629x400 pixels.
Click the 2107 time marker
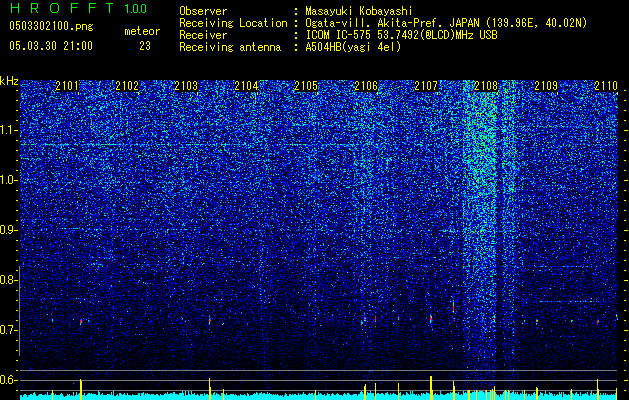click(426, 86)
